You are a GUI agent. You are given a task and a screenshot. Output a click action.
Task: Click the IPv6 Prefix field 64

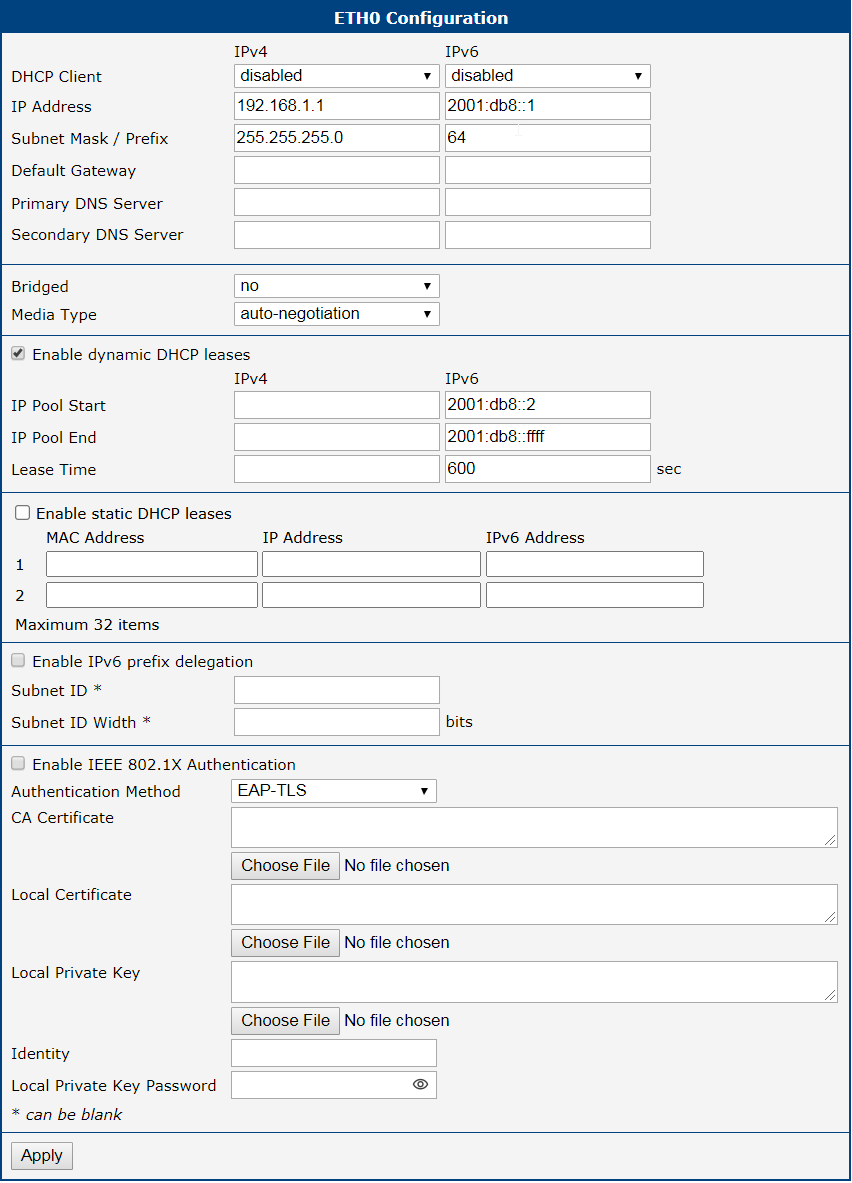point(548,138)
